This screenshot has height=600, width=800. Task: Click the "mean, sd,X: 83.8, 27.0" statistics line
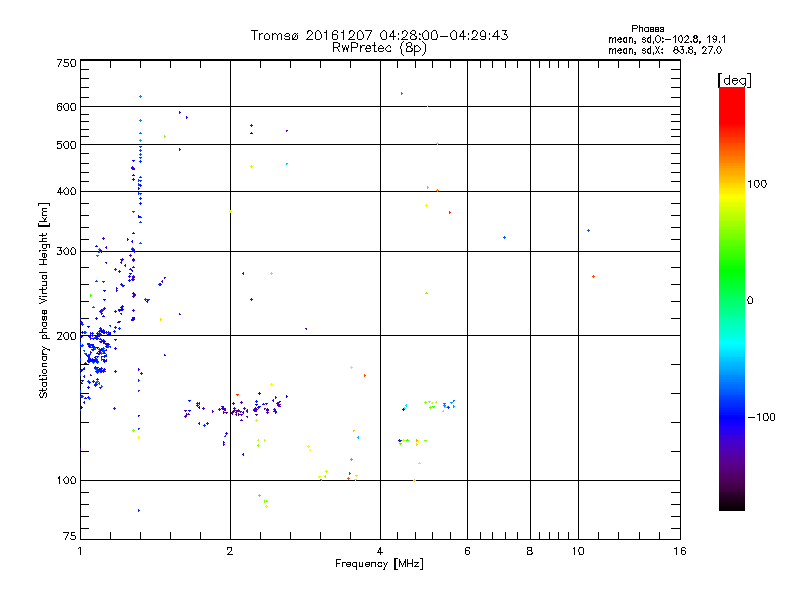coord(665,50)
